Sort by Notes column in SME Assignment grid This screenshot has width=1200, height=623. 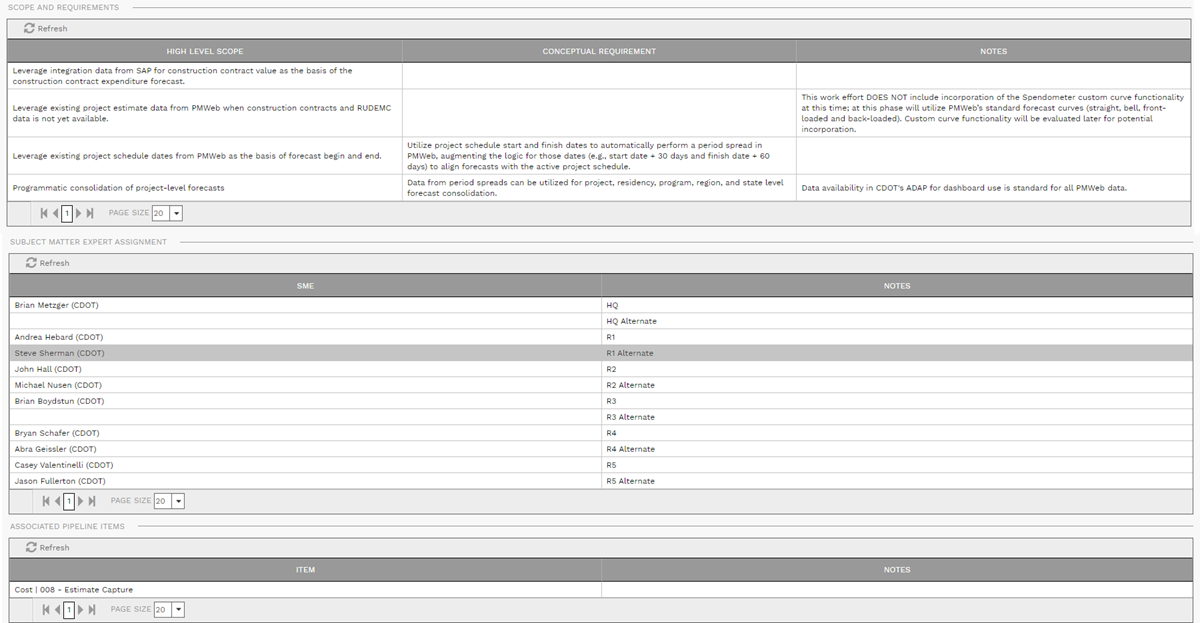coord(897,286)
